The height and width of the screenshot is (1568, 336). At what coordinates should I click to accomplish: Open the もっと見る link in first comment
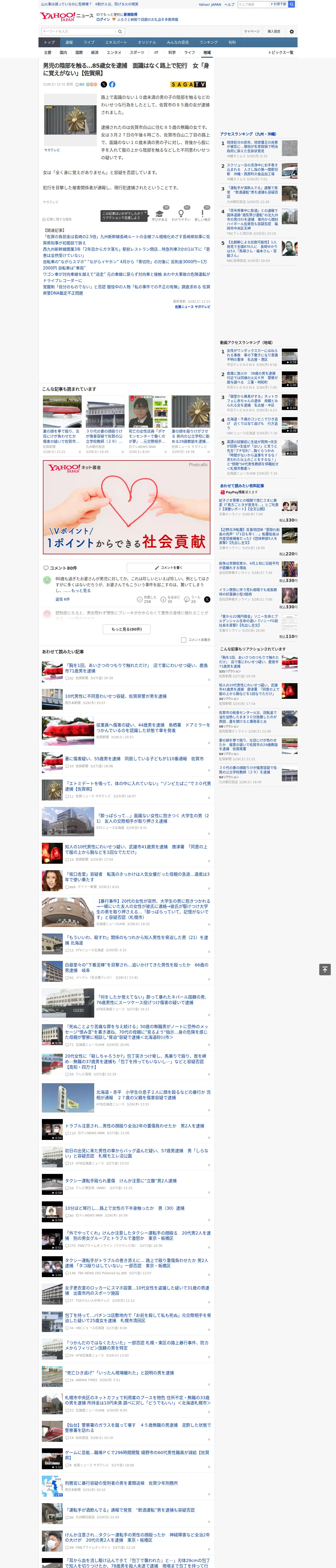[81, 590]
